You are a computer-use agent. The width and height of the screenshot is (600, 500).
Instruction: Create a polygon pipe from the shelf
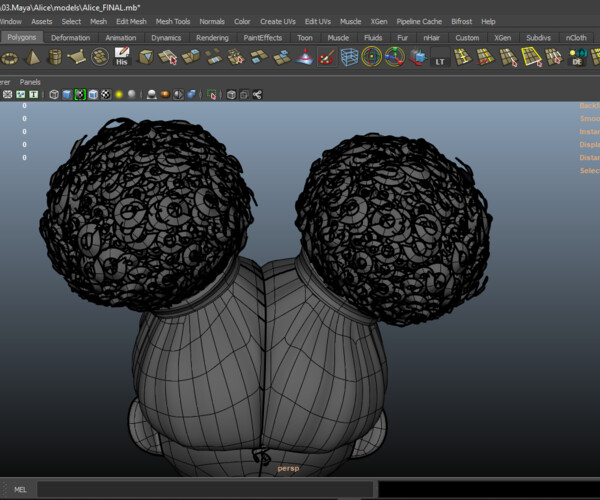pyautogui.click(x=55, y=57)
